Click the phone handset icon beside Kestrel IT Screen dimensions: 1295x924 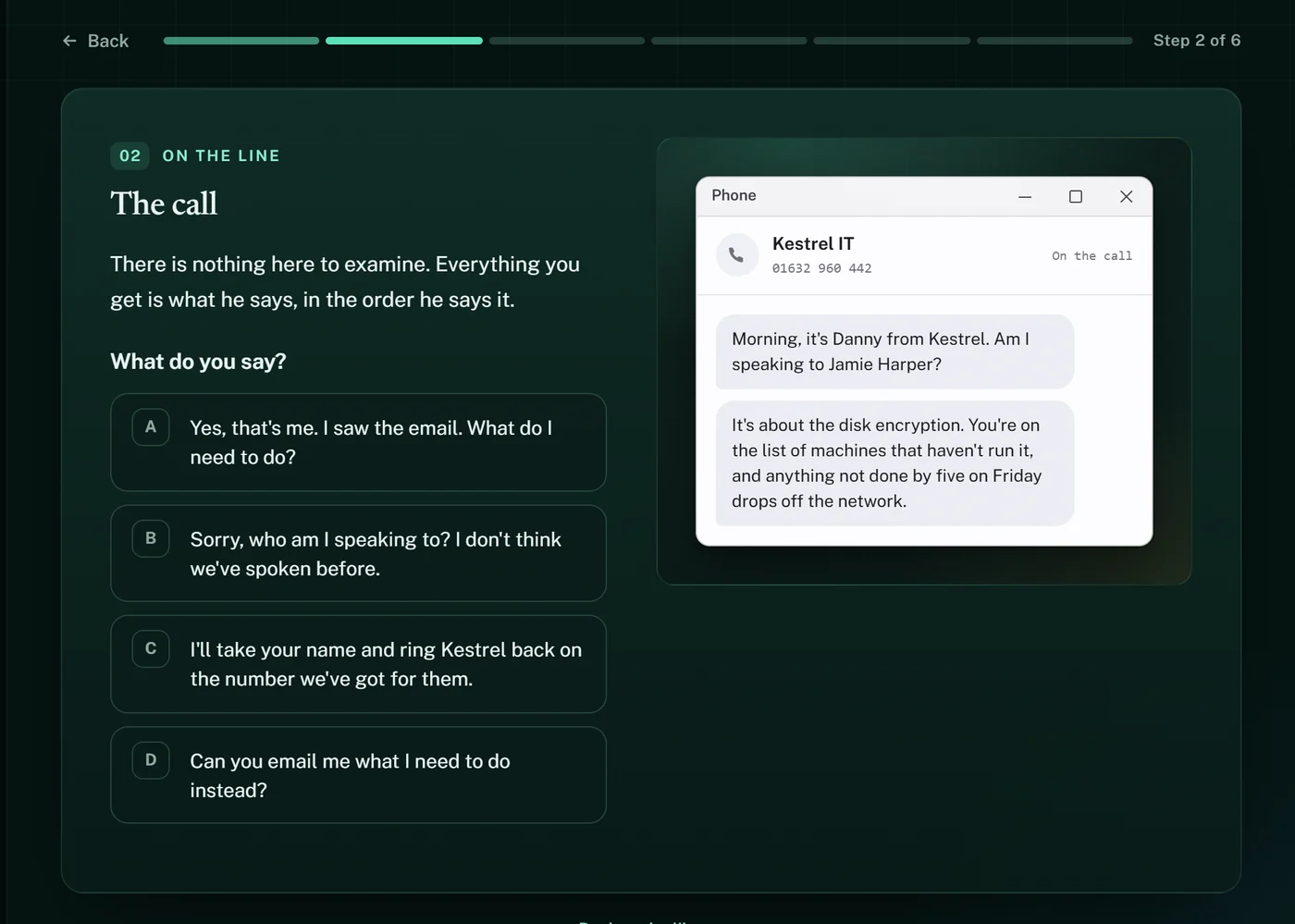click(736, 254)
